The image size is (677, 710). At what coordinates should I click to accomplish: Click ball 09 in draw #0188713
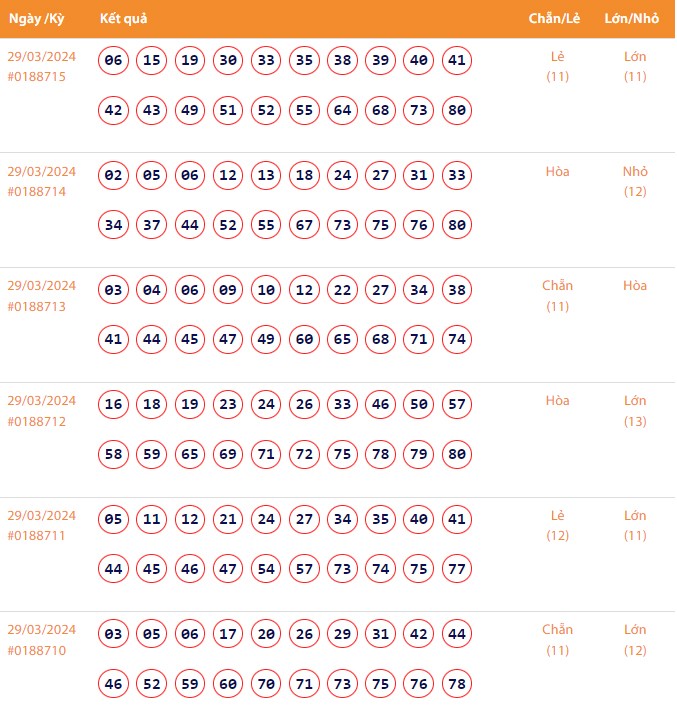[228, 291]
